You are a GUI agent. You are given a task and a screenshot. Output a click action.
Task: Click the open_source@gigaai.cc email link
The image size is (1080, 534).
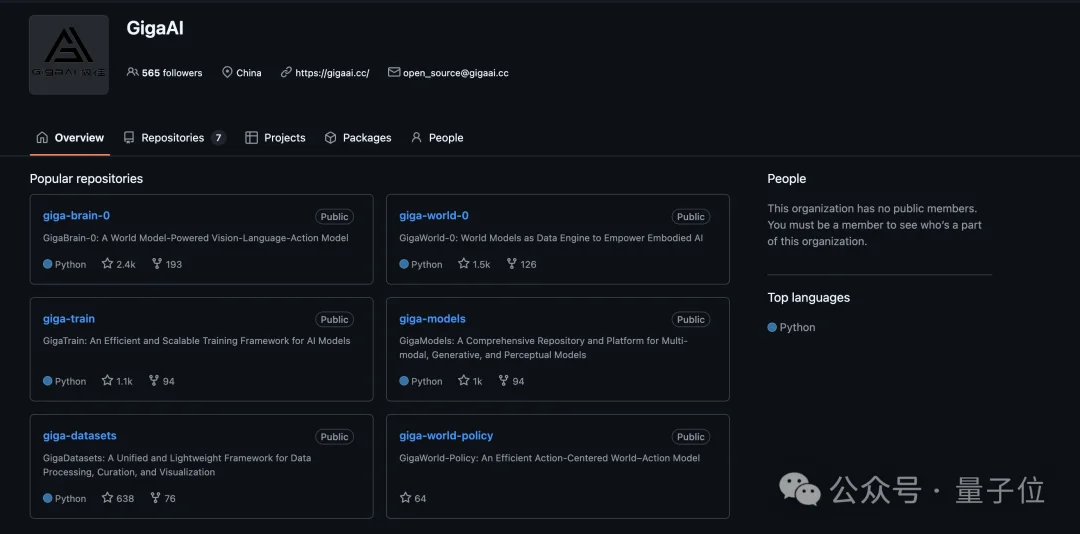[455, 73]
